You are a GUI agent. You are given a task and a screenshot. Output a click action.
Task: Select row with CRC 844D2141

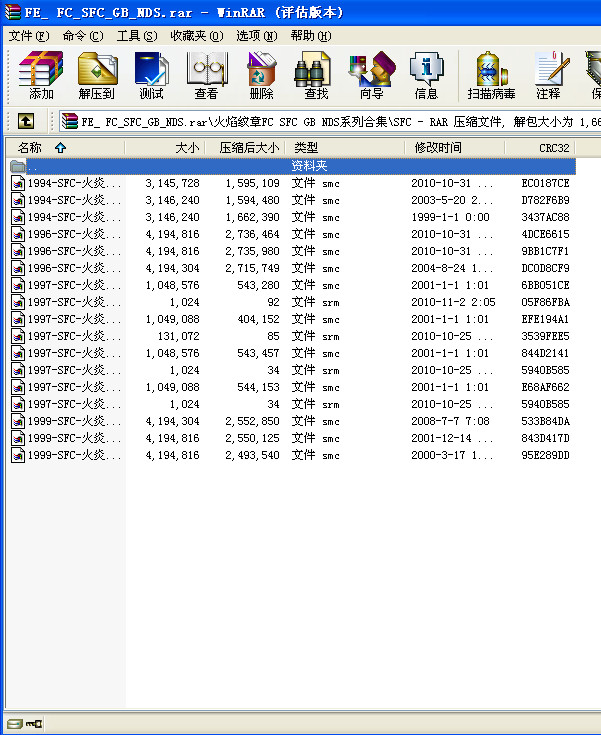[291, 353]
